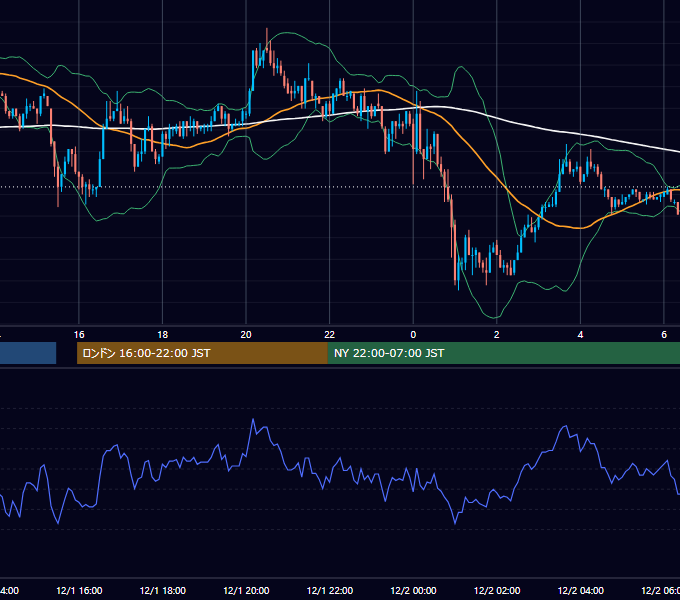Click the 12/1 22:00 date label
Screen dimensions: 680x600
pyautogui.click(x=330, y=591)
